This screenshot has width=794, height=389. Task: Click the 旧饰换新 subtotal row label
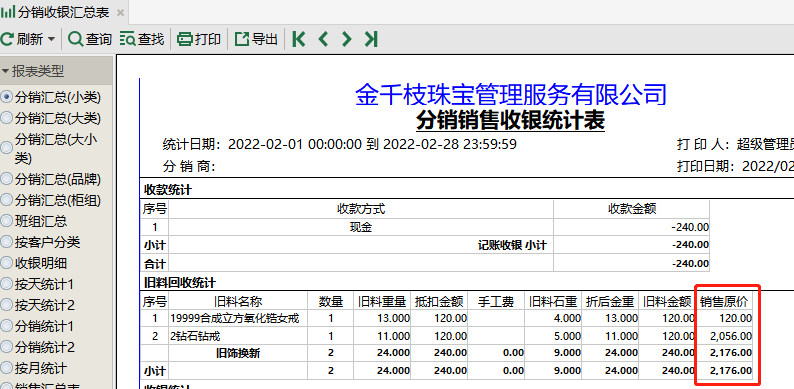238,353
